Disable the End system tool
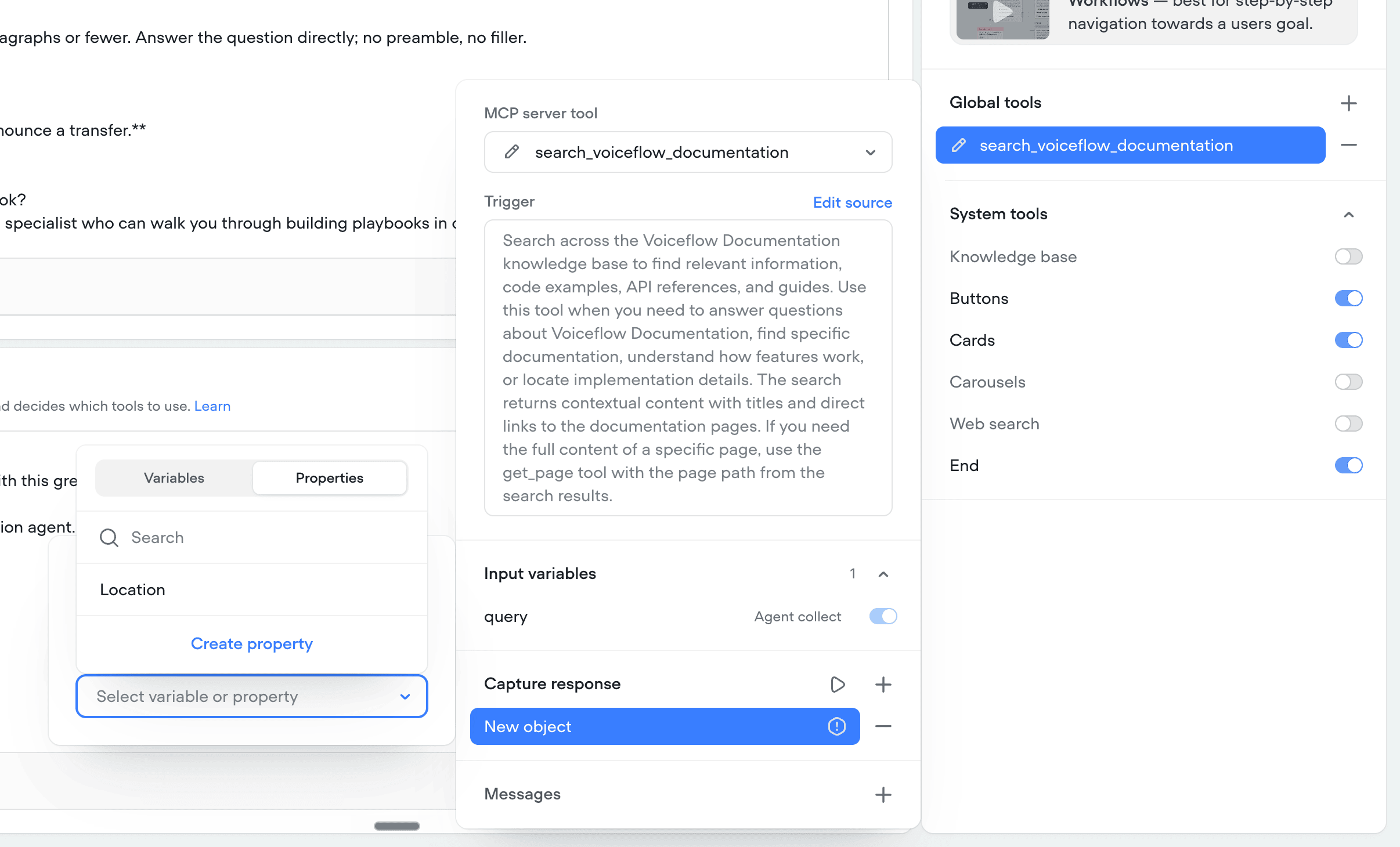Viewport: 1400px width, 847px height. [x=1348, y=465]
